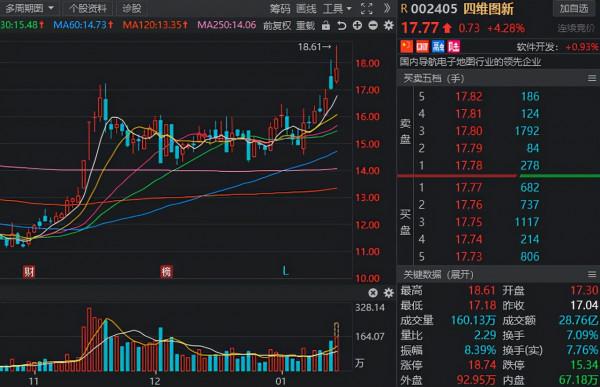Open main chart settings gear

click(x=388, y=26)
